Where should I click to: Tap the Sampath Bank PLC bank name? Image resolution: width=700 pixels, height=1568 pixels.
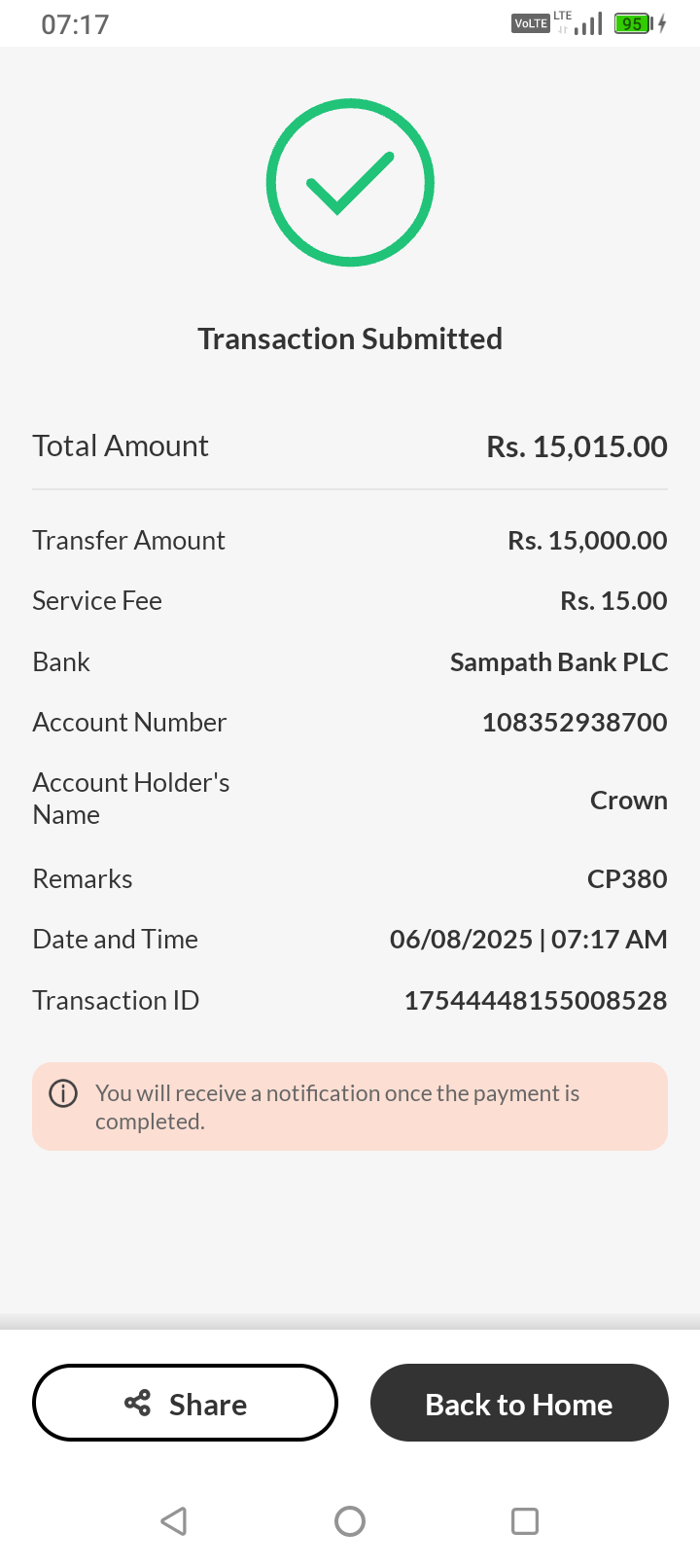tap(559, 661)
